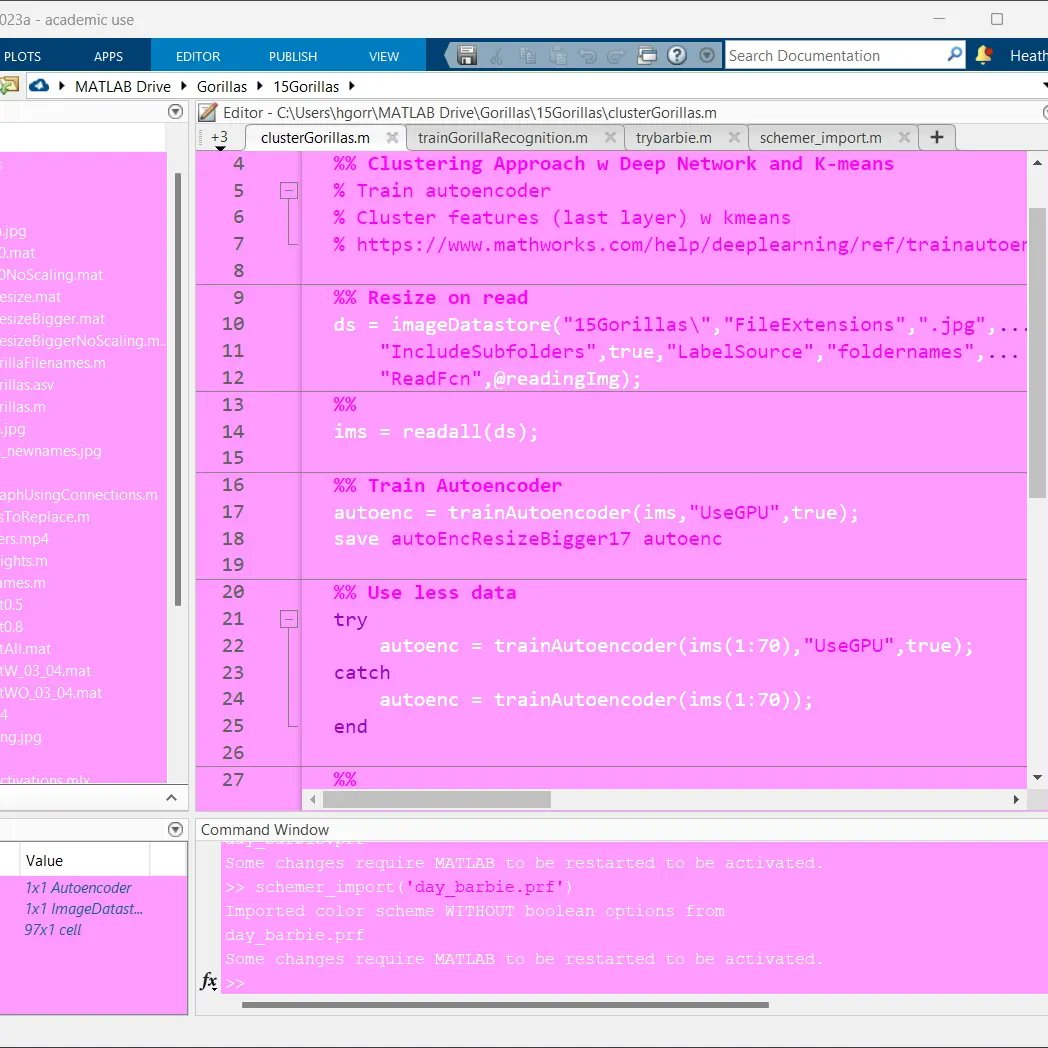This screenshot has height=1048, width=1048.
Task: Click the Editor pencil document icon
Action: pos(208,112)
